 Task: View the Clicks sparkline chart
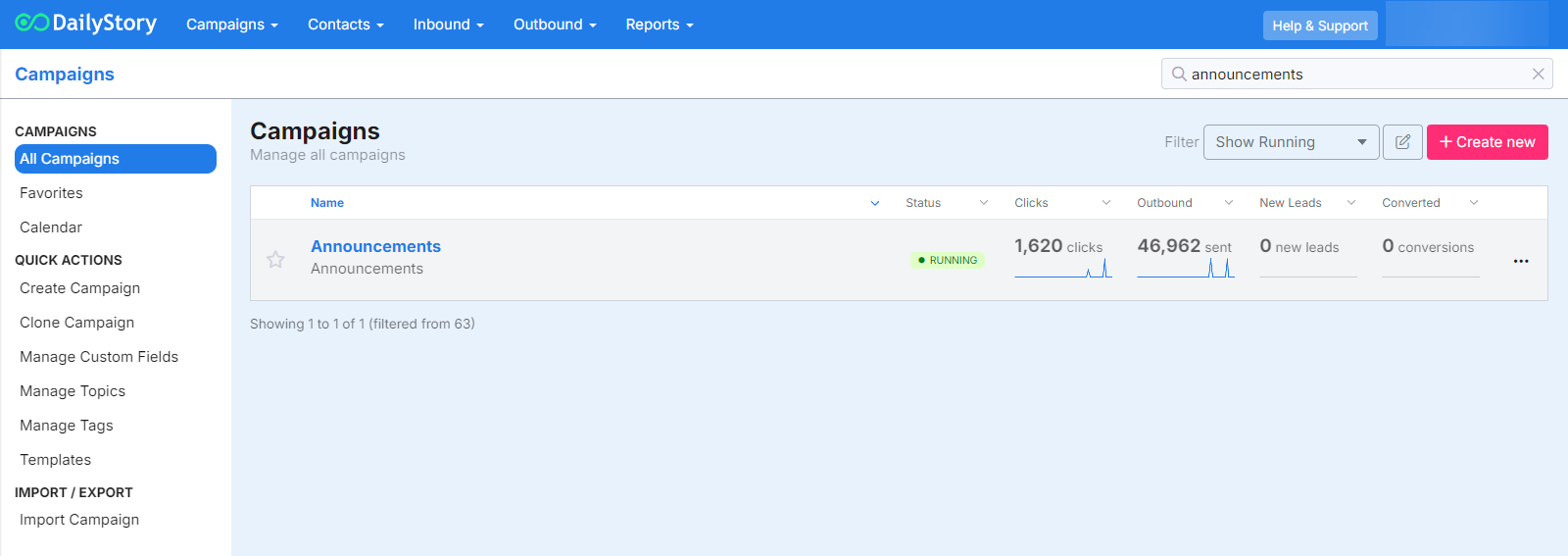pos(1062,269)
